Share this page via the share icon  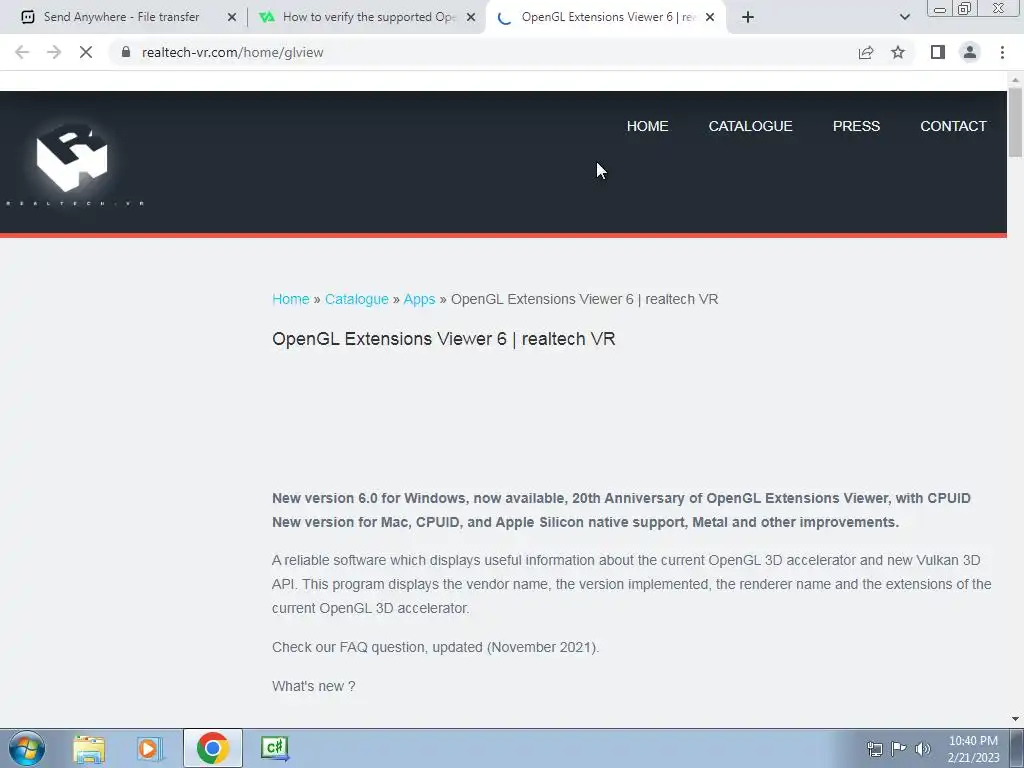click(x=866, y=52)
